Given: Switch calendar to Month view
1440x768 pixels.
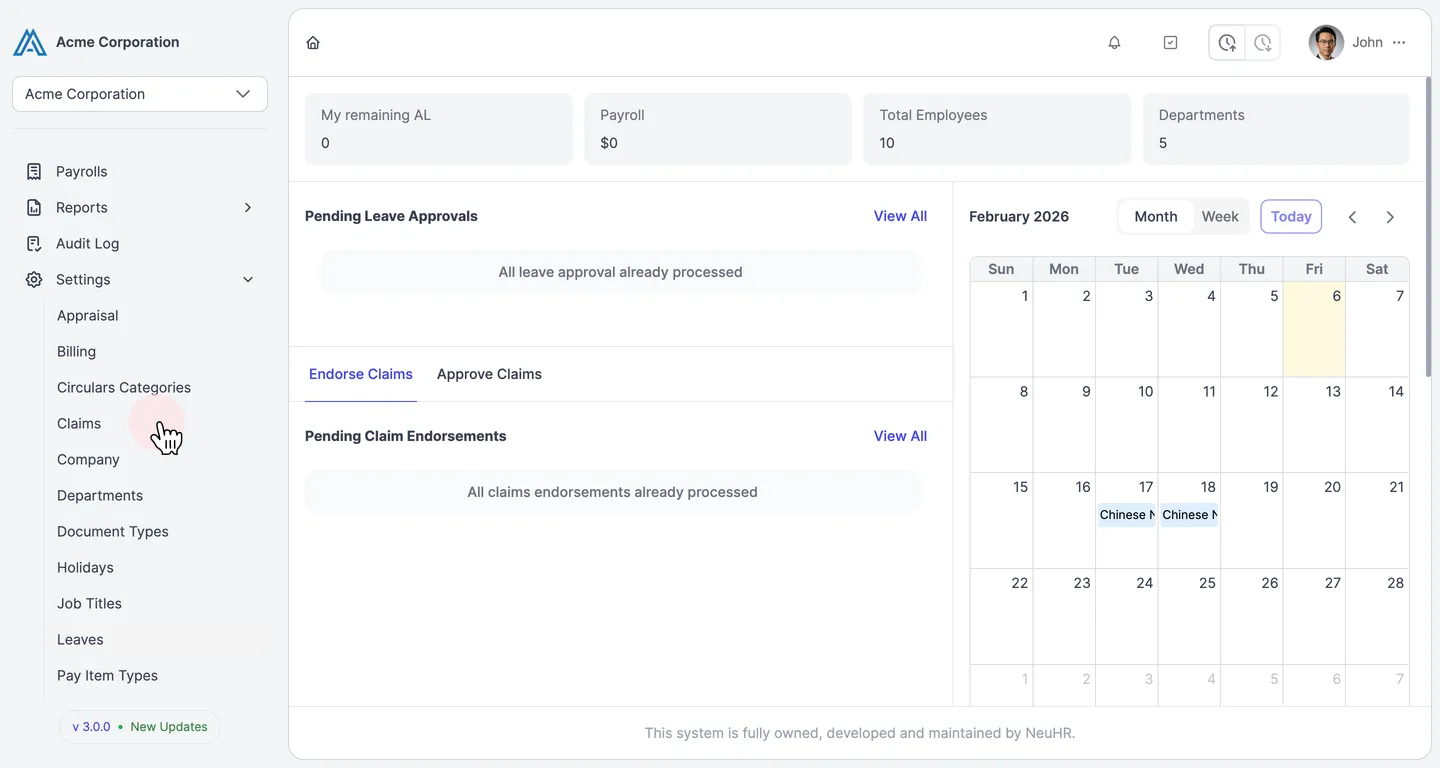Looking at the screenshot, I should 1156,217.
